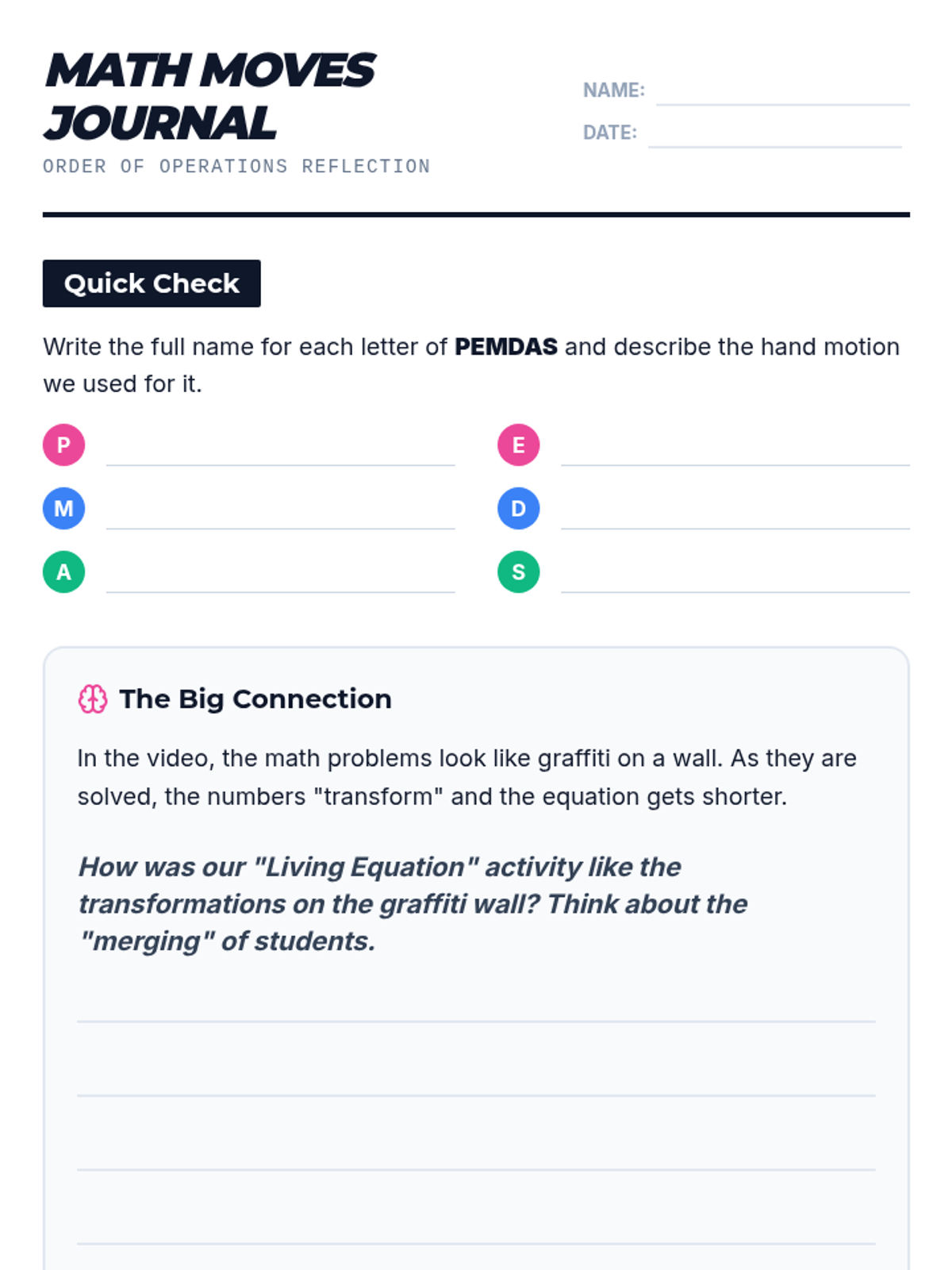The height and width of the screenshot is (1270, 952).
Task: Click the answer line beside M
Action: pos(280,516)
